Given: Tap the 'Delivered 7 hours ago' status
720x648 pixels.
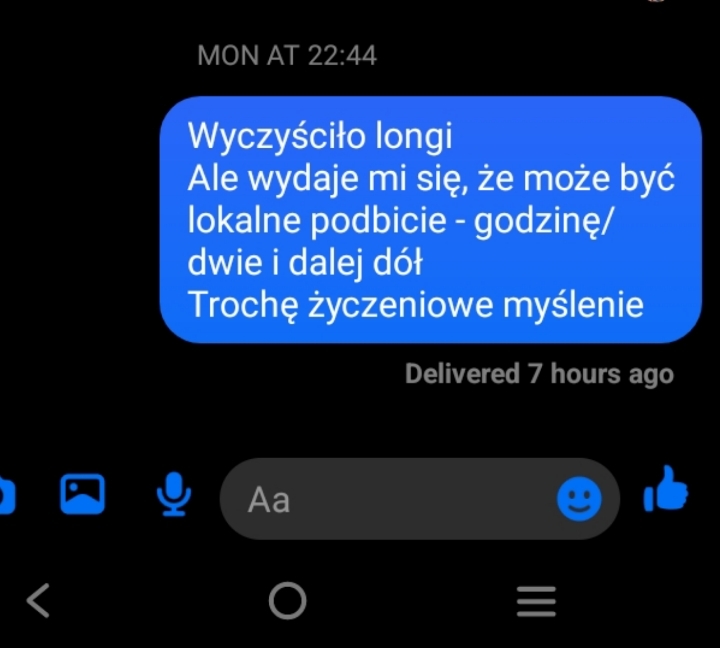Looking at the screenshot, I should [540, 374].
